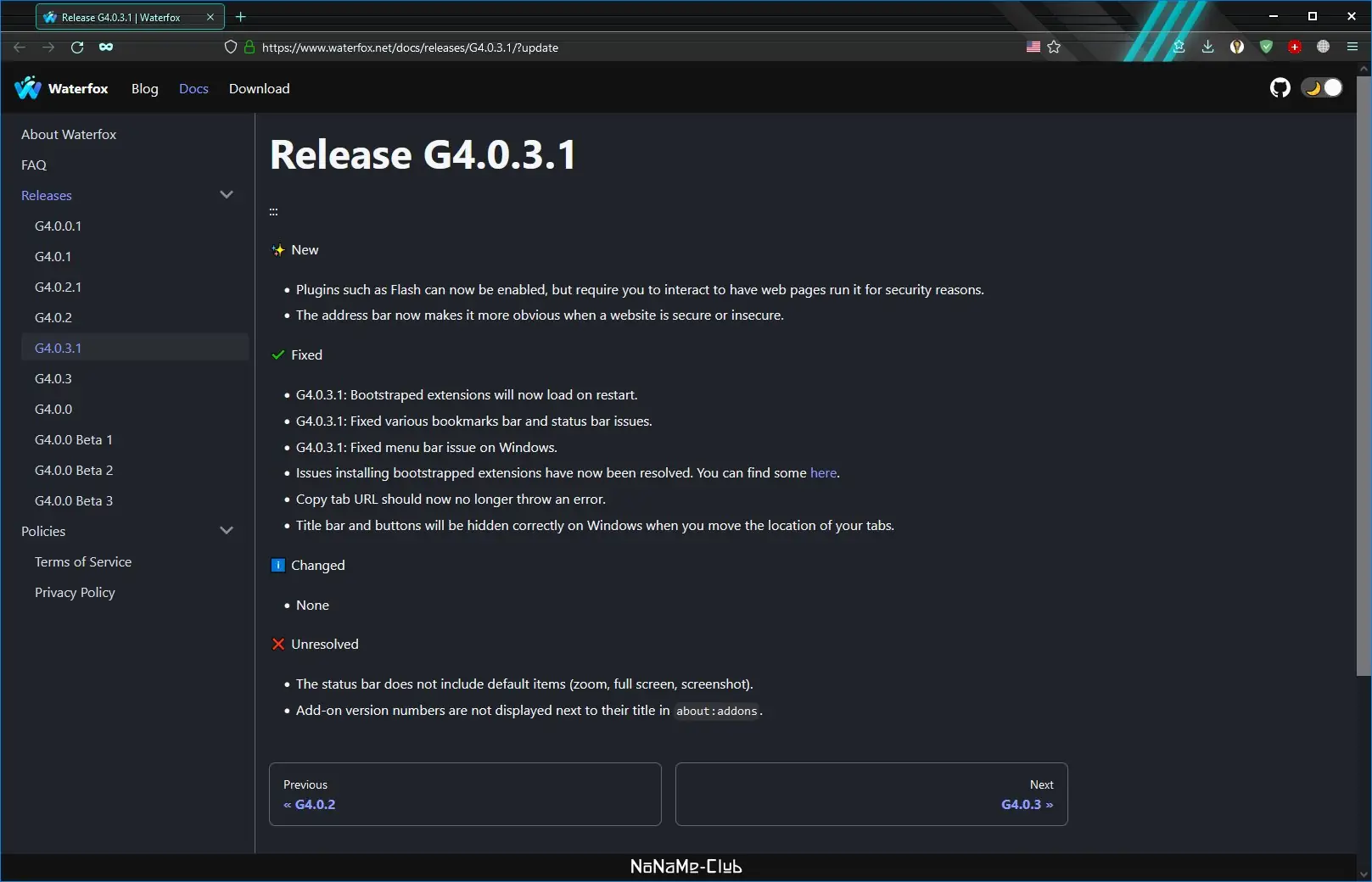Open the Docs navigation item

193,89
